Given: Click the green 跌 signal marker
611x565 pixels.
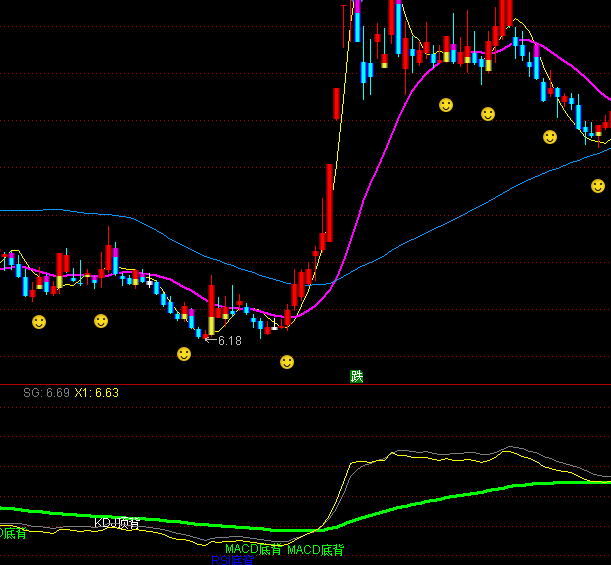Looking at the screenshot, I should (x=357, y=377).
